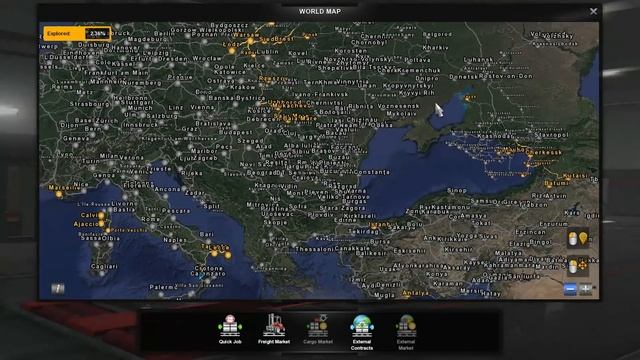The width and height of the screenshot is (640, 360).
Task: Select Pescara on the map
Action: tap(176, 211)
